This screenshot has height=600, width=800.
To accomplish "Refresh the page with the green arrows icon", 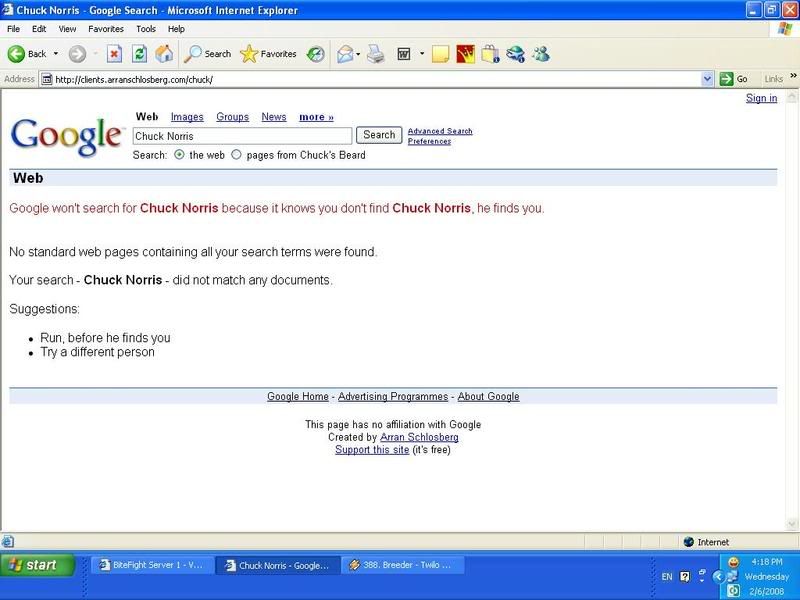I will tap(139, 54).
